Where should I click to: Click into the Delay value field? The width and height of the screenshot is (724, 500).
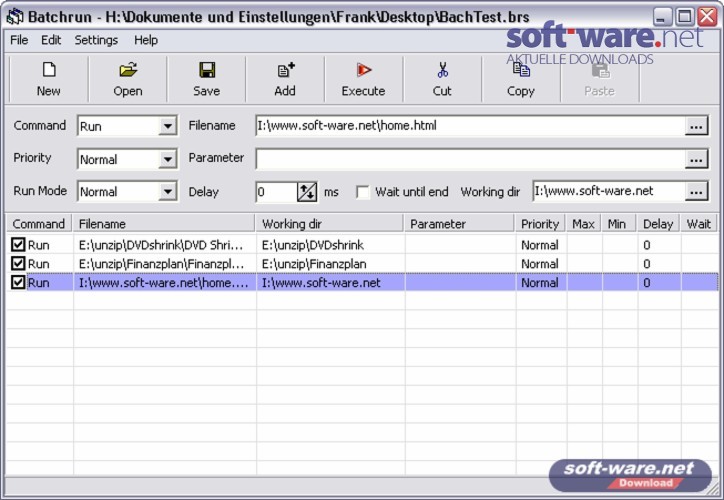point(276,192)
